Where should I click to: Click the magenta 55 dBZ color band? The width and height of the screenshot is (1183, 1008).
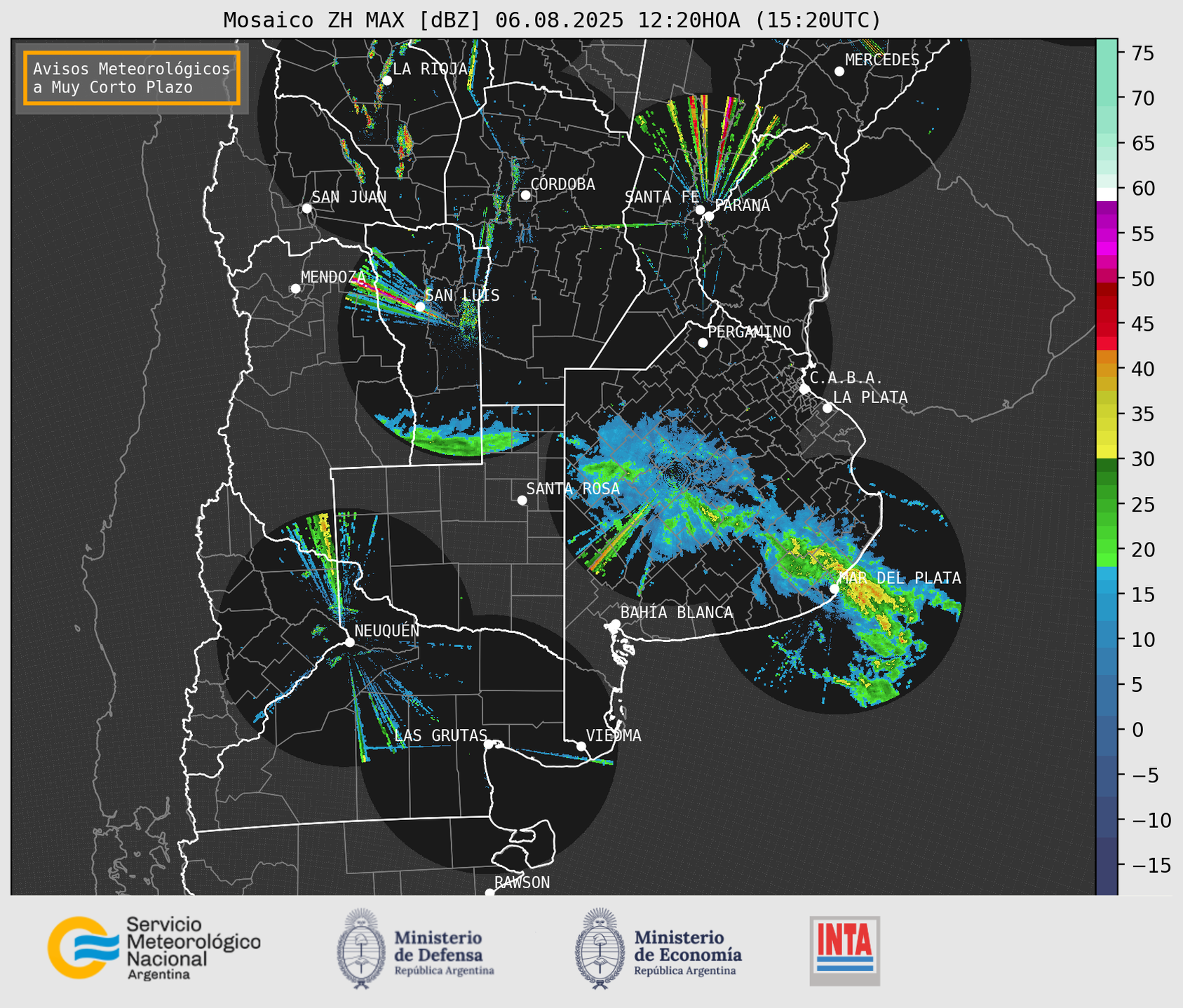tap(1107, 234)
